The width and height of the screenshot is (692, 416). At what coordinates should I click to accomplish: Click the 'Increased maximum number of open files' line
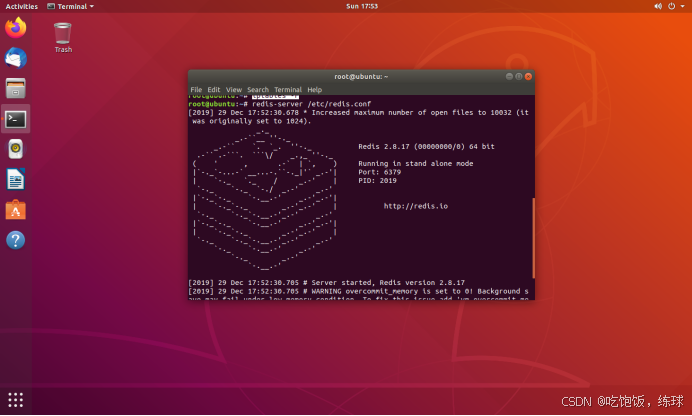[358, 116]
